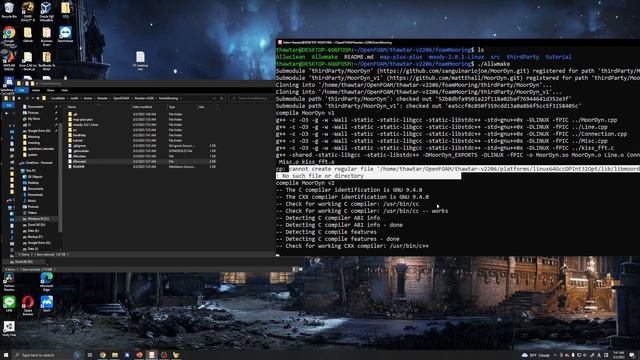This screenshot has height=360, width=640.
Task: Open the File tab in Explorer
Action: [x=22, y=90]
